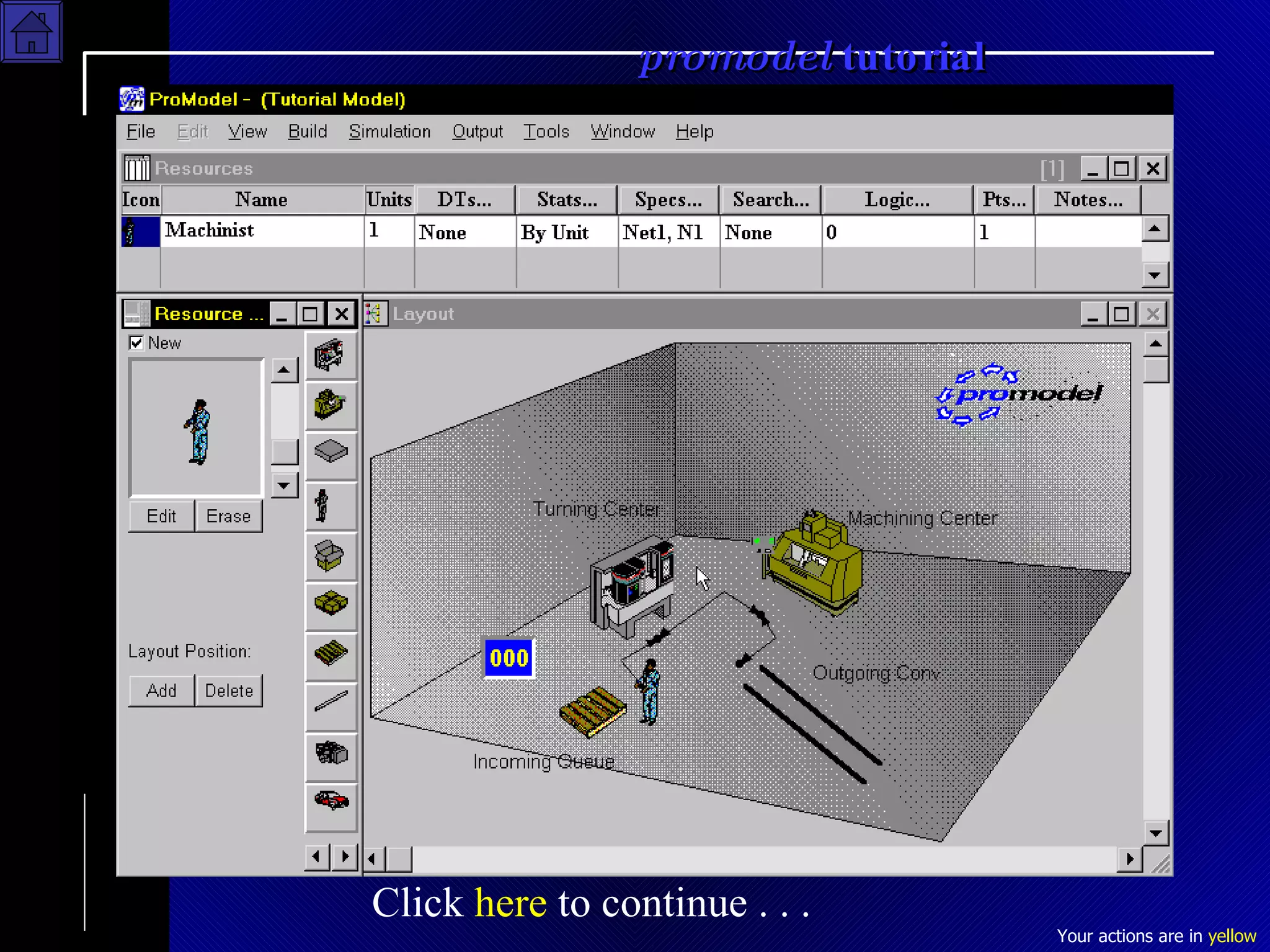This screenshot has height=952, width=1270.
Task: Click the Delete layout position button
Action: coord(229,690)
